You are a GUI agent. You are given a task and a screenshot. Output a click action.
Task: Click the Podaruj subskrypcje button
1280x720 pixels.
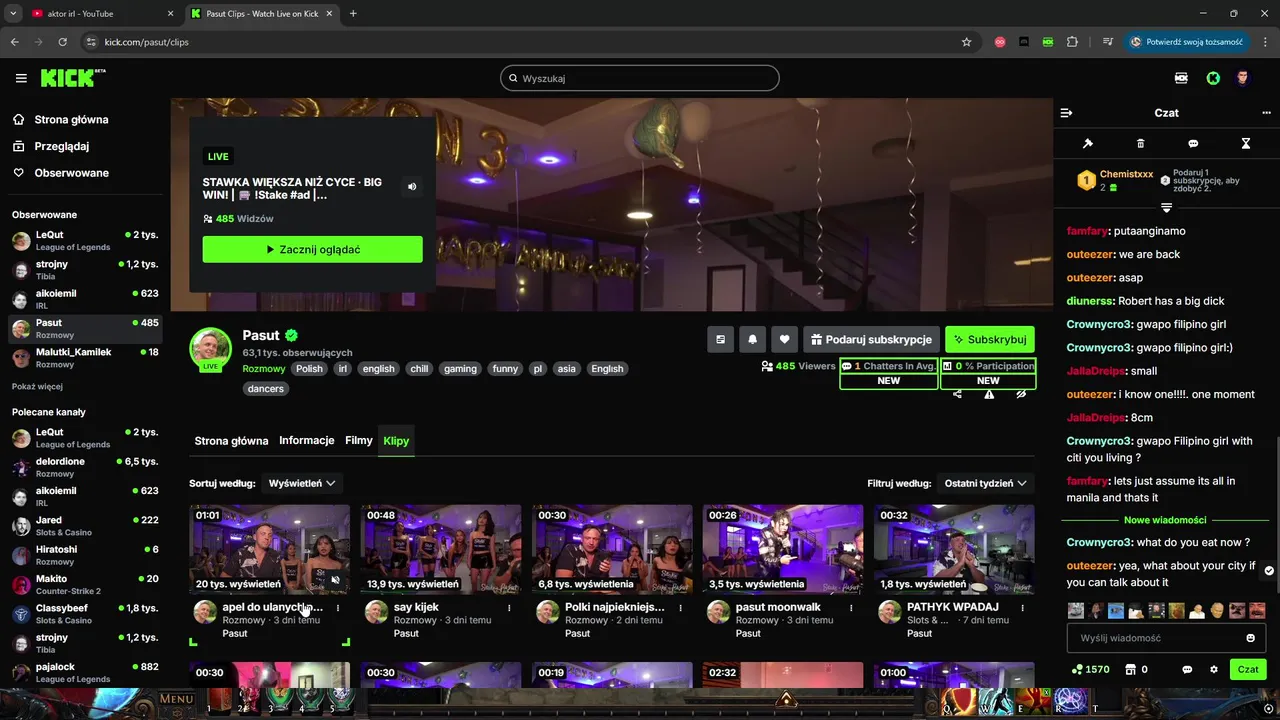pos(871,340)
